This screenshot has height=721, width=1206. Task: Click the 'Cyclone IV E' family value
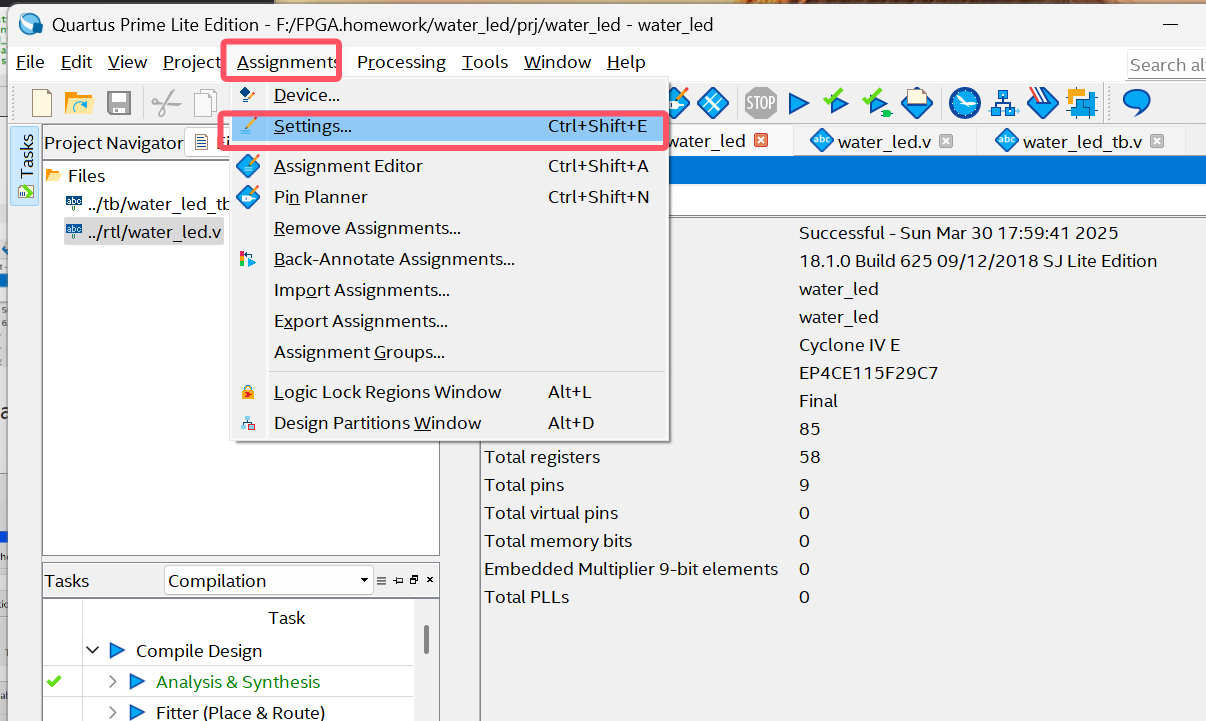(x=849, y=345)
